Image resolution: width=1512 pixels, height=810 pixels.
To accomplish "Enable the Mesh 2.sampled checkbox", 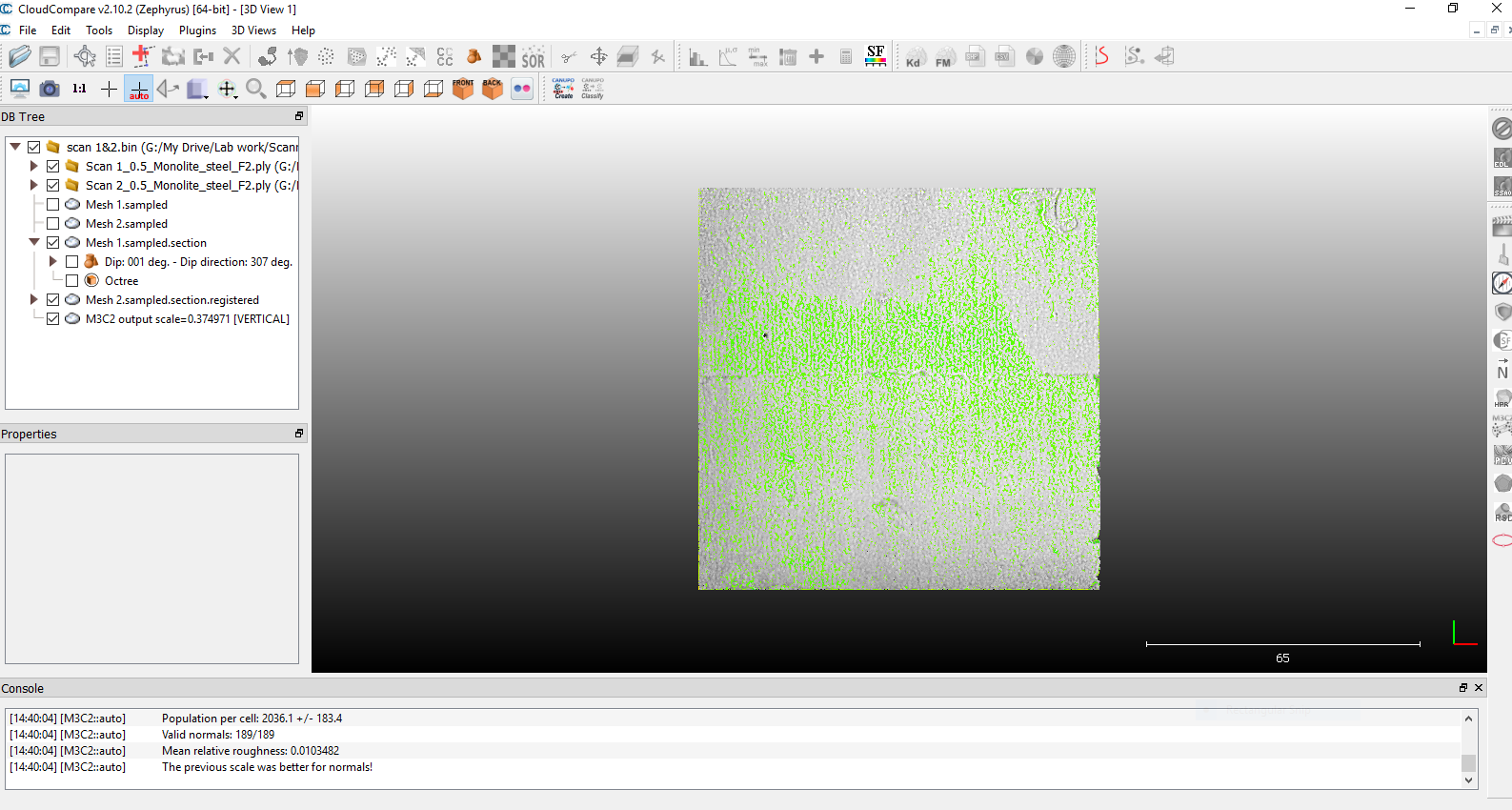I will (53, 223).
